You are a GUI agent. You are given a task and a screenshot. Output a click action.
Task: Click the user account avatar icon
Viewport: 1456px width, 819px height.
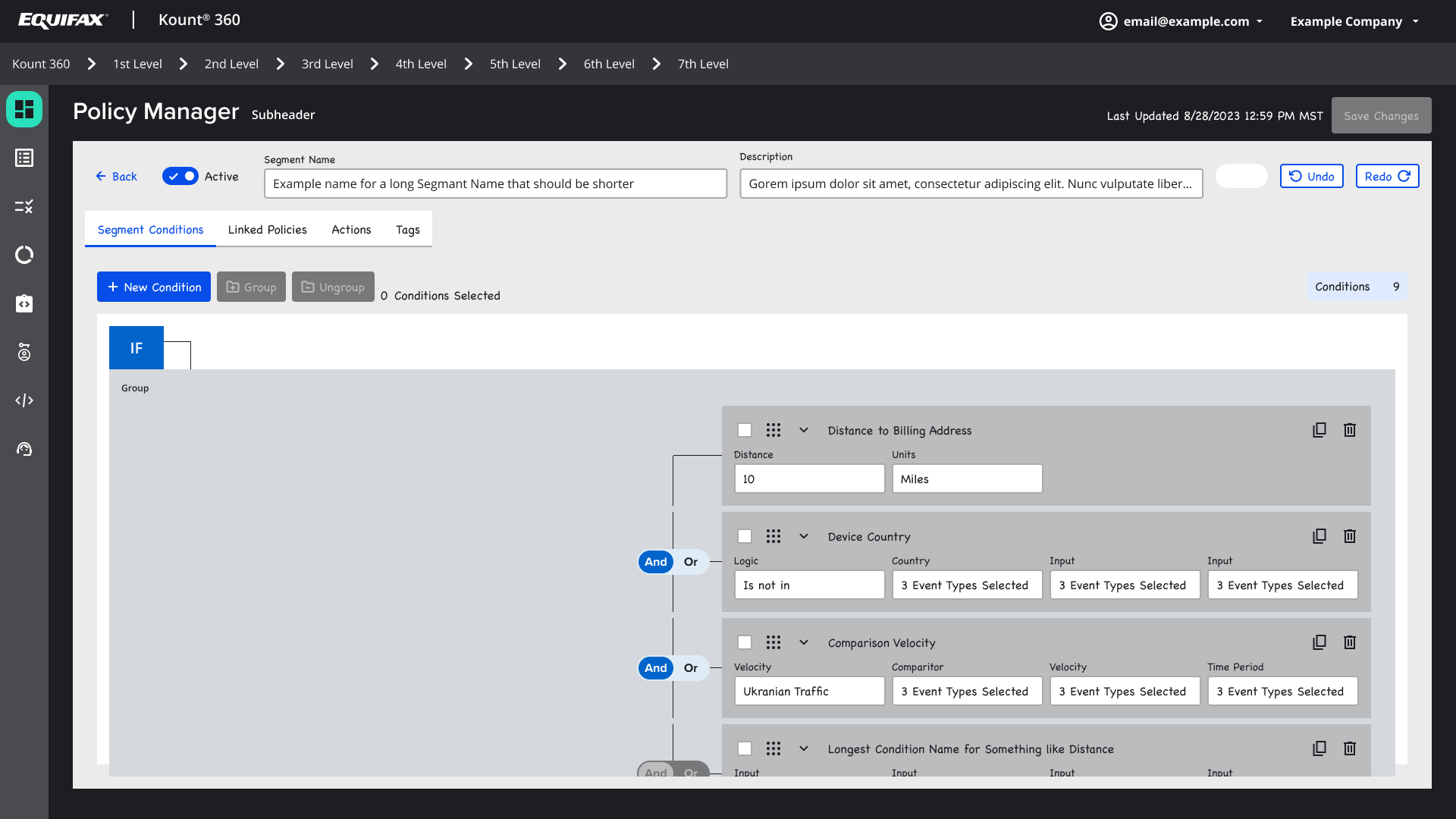(1108, 21)
